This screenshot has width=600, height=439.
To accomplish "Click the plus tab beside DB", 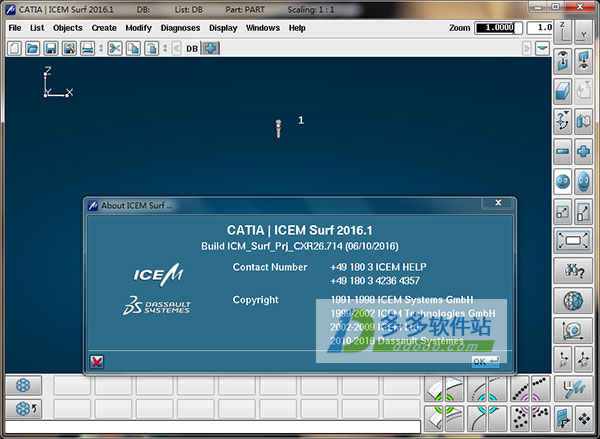I will point(210,49).
